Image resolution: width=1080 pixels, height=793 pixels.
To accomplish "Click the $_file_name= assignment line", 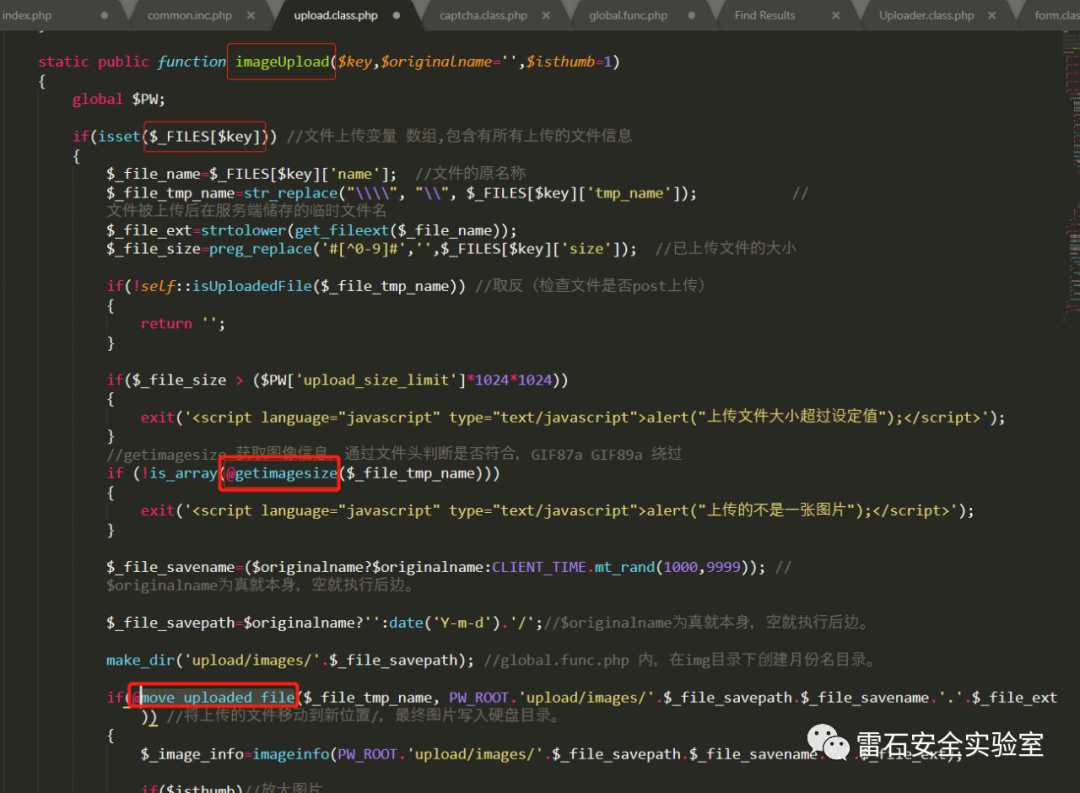I will [251, 174].
